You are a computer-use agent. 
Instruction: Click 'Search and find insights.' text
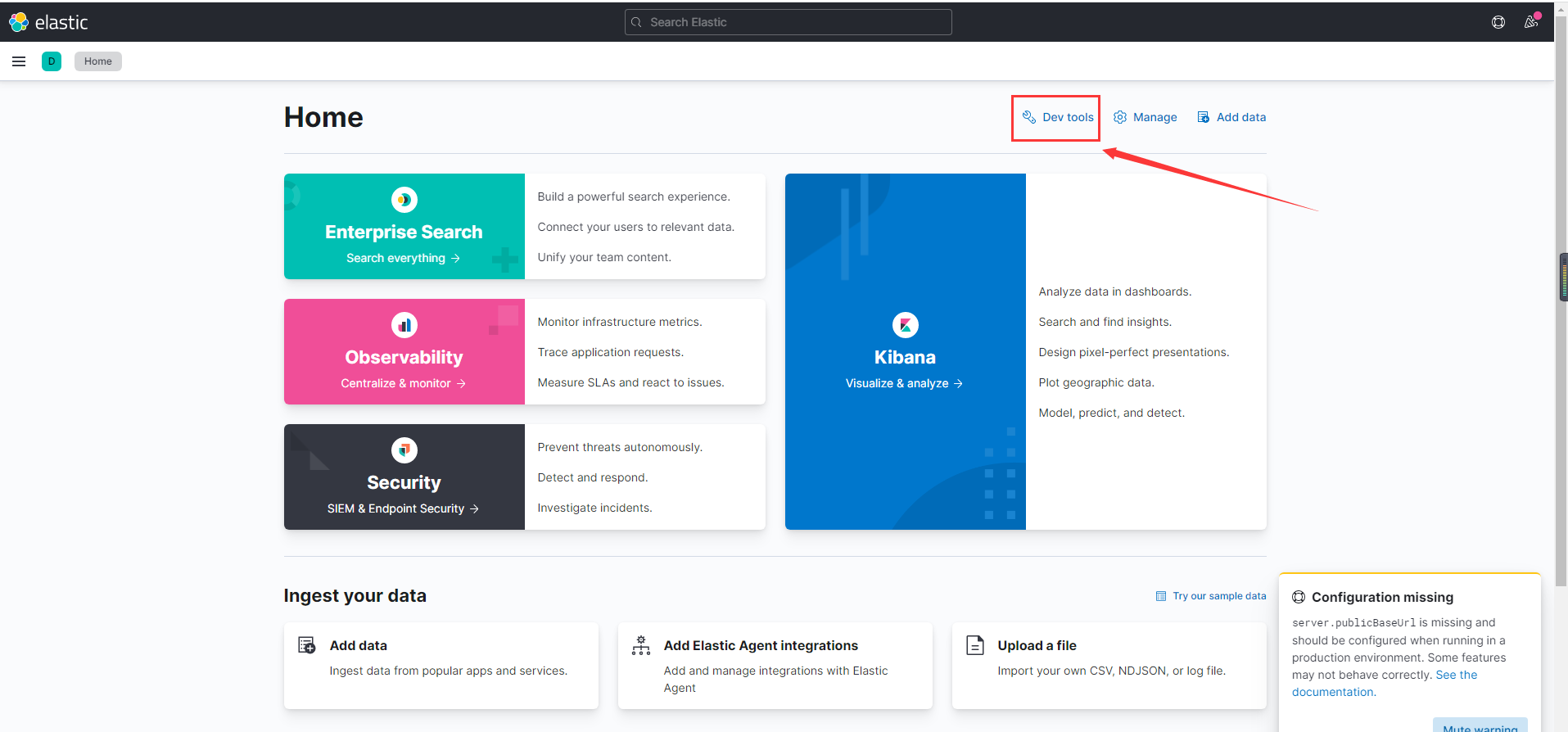(1105, 322)
